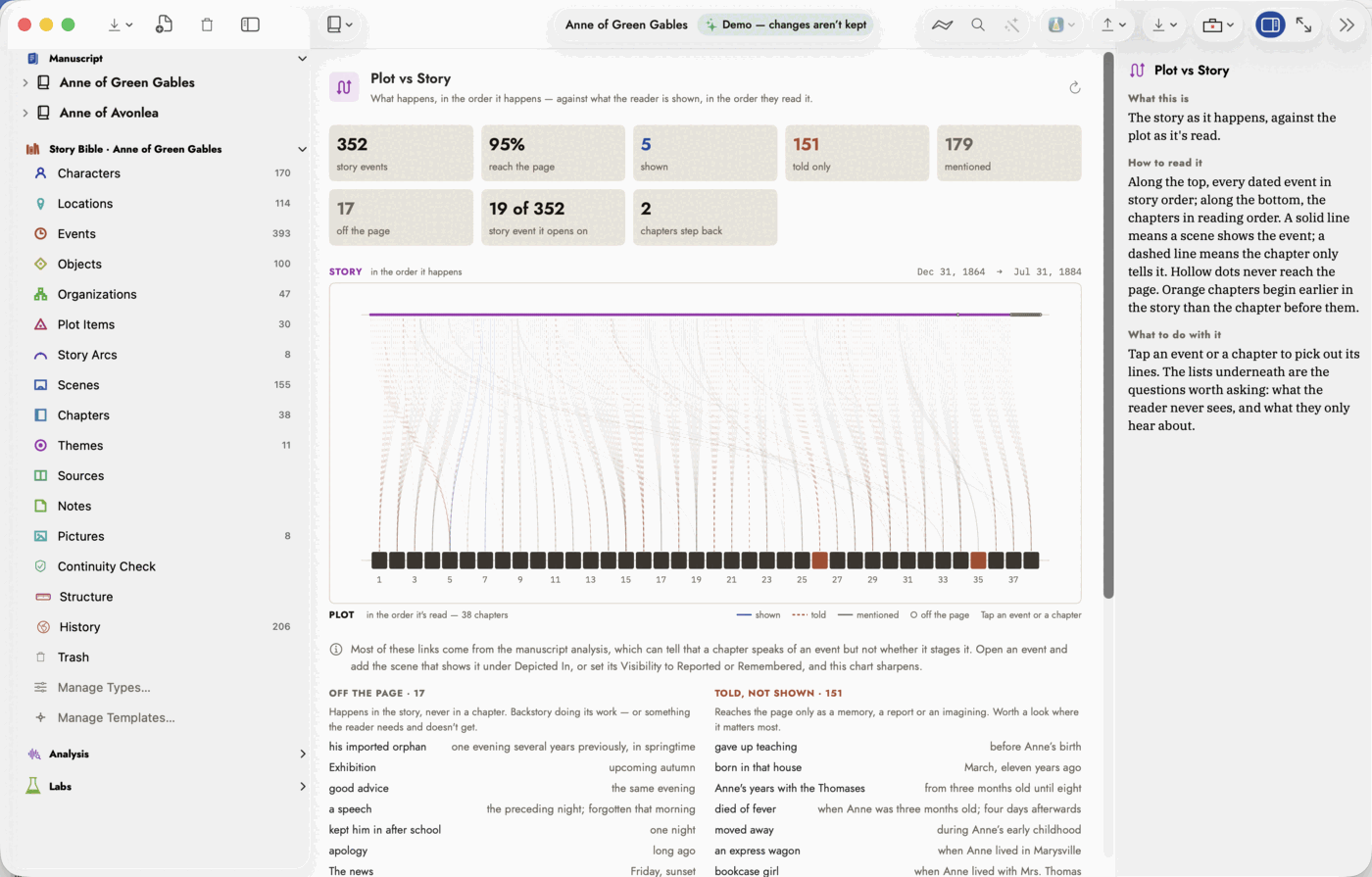Expand the Anne of Green Gables manuscript
The width and height of the screenshot is (1372, 877).
pyautogui.click(x=25, y=82)
